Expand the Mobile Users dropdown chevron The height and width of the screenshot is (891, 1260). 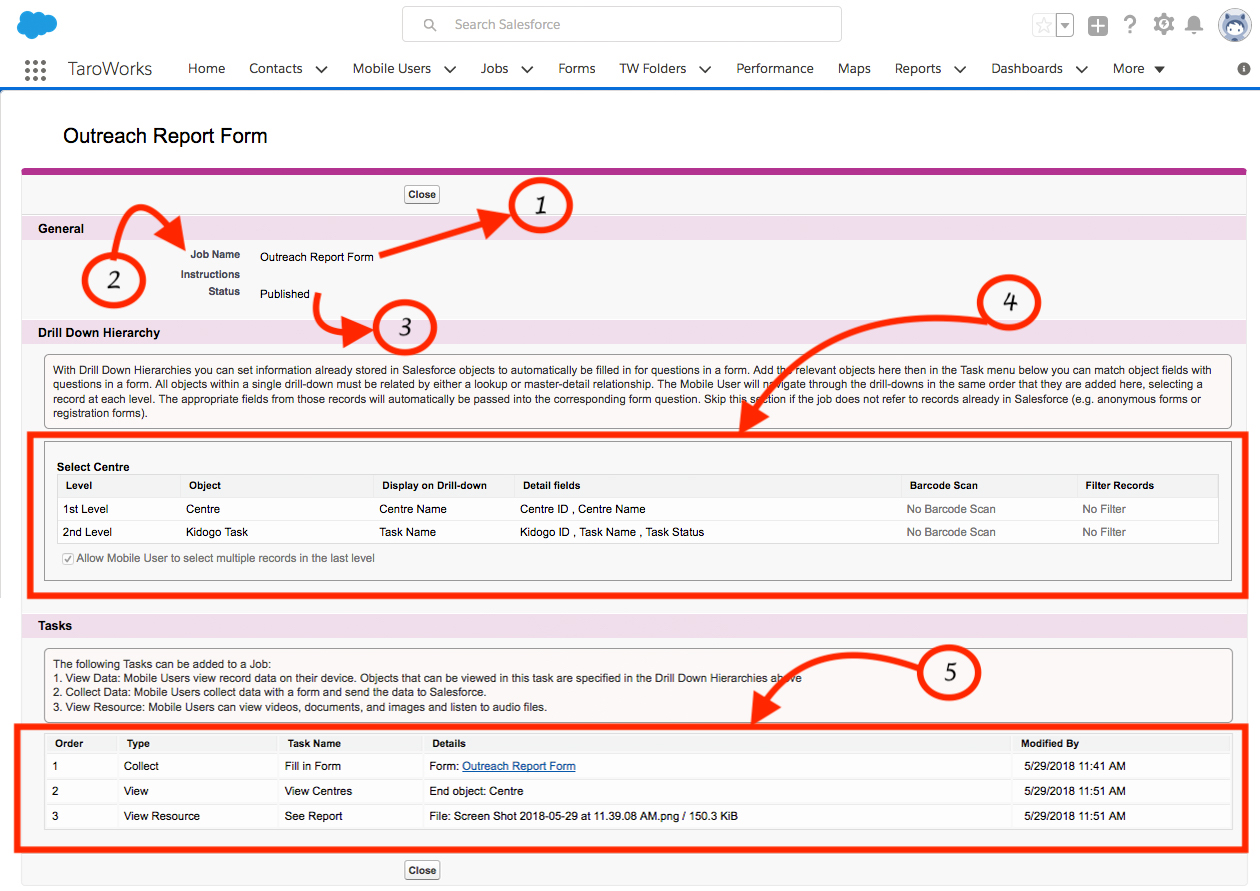tap(450, 69)
